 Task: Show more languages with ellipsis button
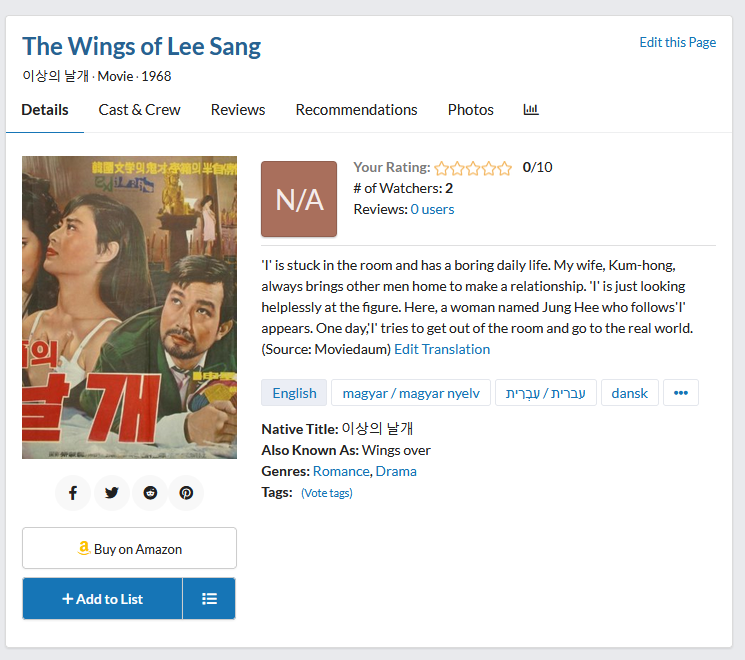click(681, 392)
